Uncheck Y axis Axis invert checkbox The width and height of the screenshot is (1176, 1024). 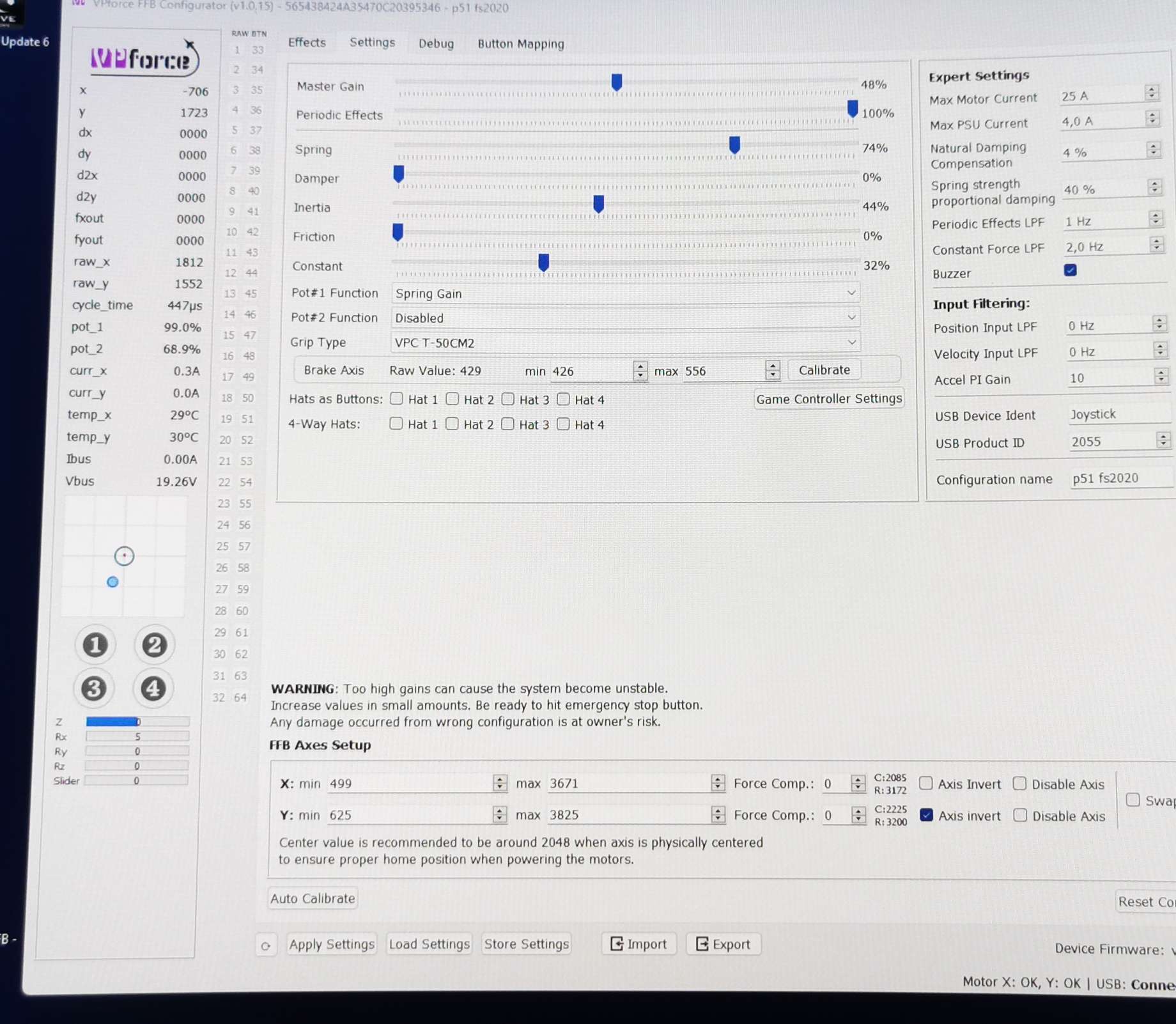(926, 815)
